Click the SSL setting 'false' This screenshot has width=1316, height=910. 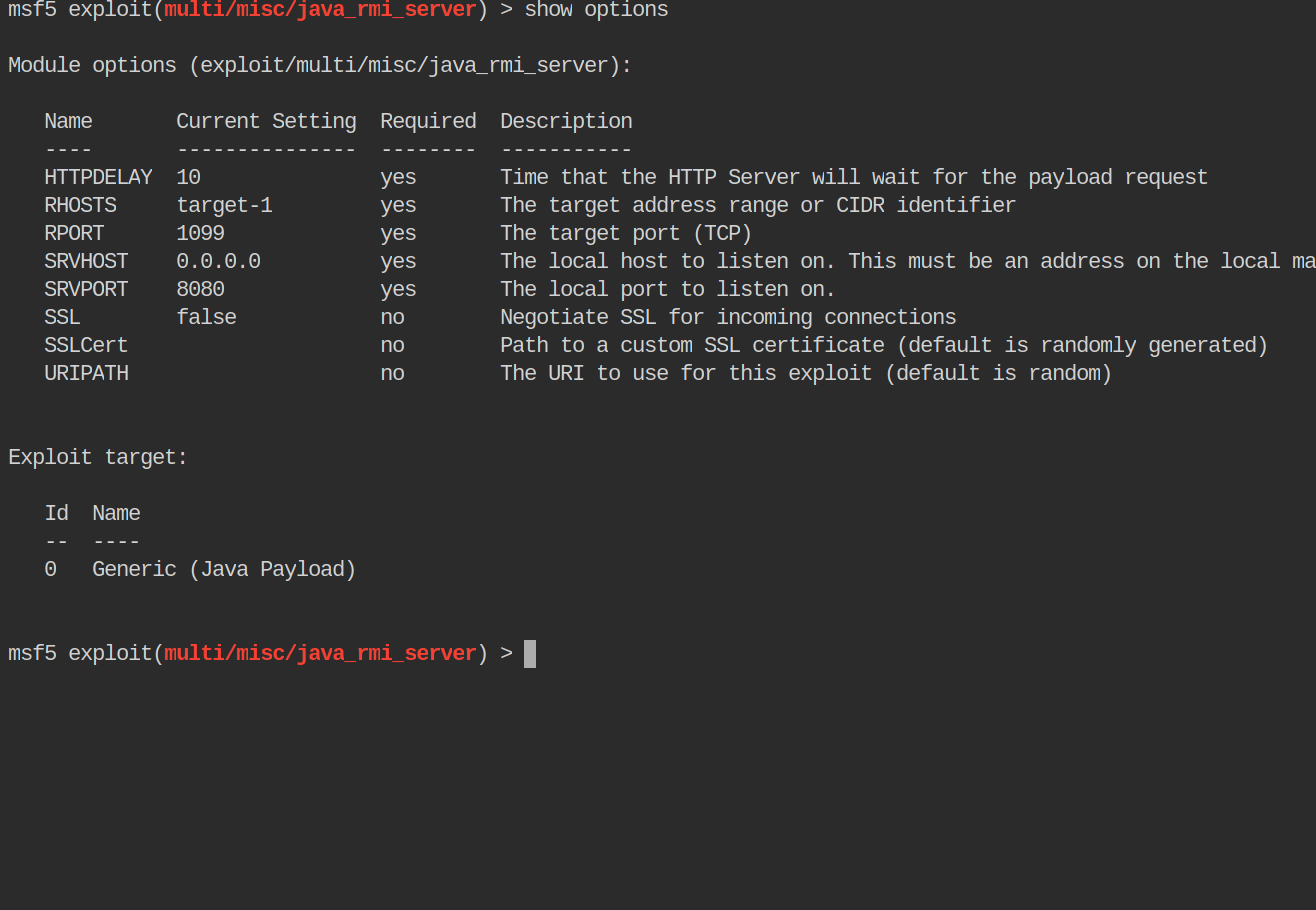point(206,318)
